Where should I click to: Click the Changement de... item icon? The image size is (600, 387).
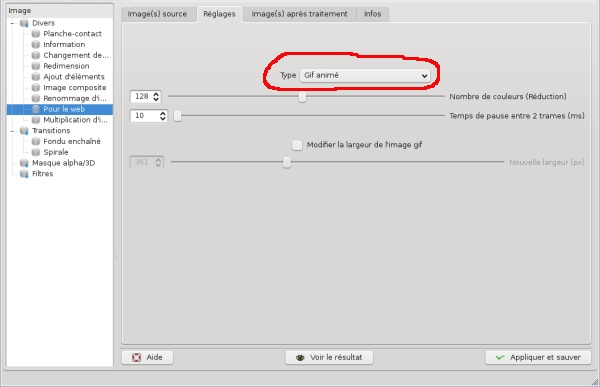[x=36, y=55]
